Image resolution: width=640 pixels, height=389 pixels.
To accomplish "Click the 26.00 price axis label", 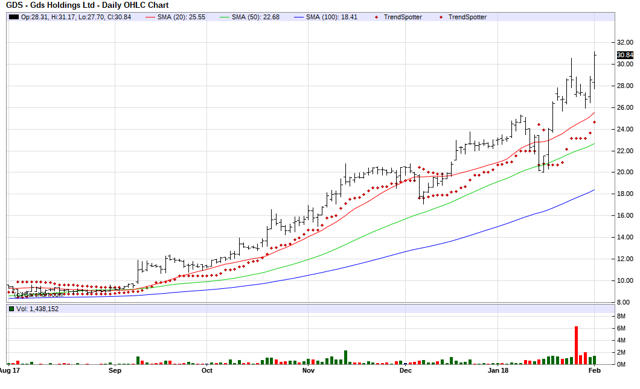I will click(625, 107).
